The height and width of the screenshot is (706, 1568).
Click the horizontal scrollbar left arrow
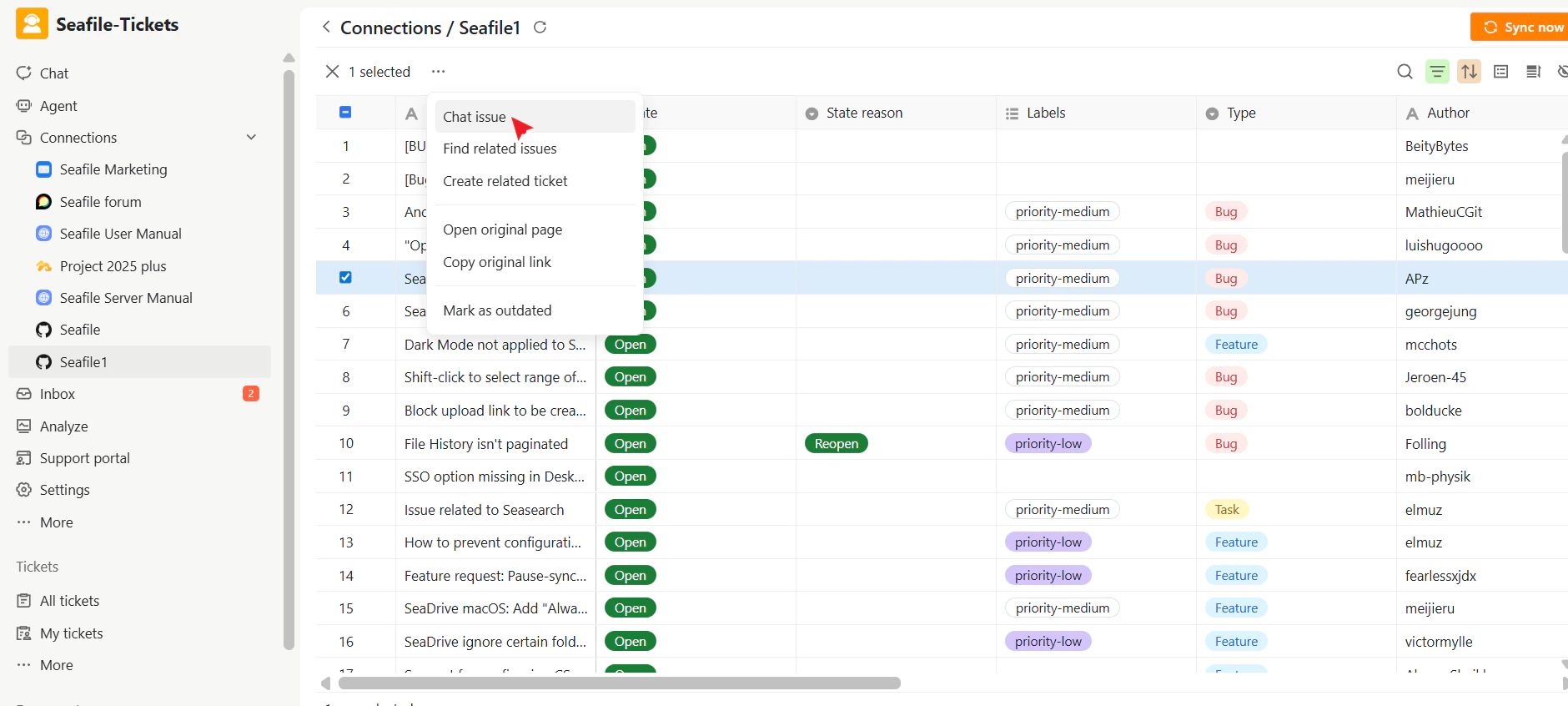pos(325,683)
